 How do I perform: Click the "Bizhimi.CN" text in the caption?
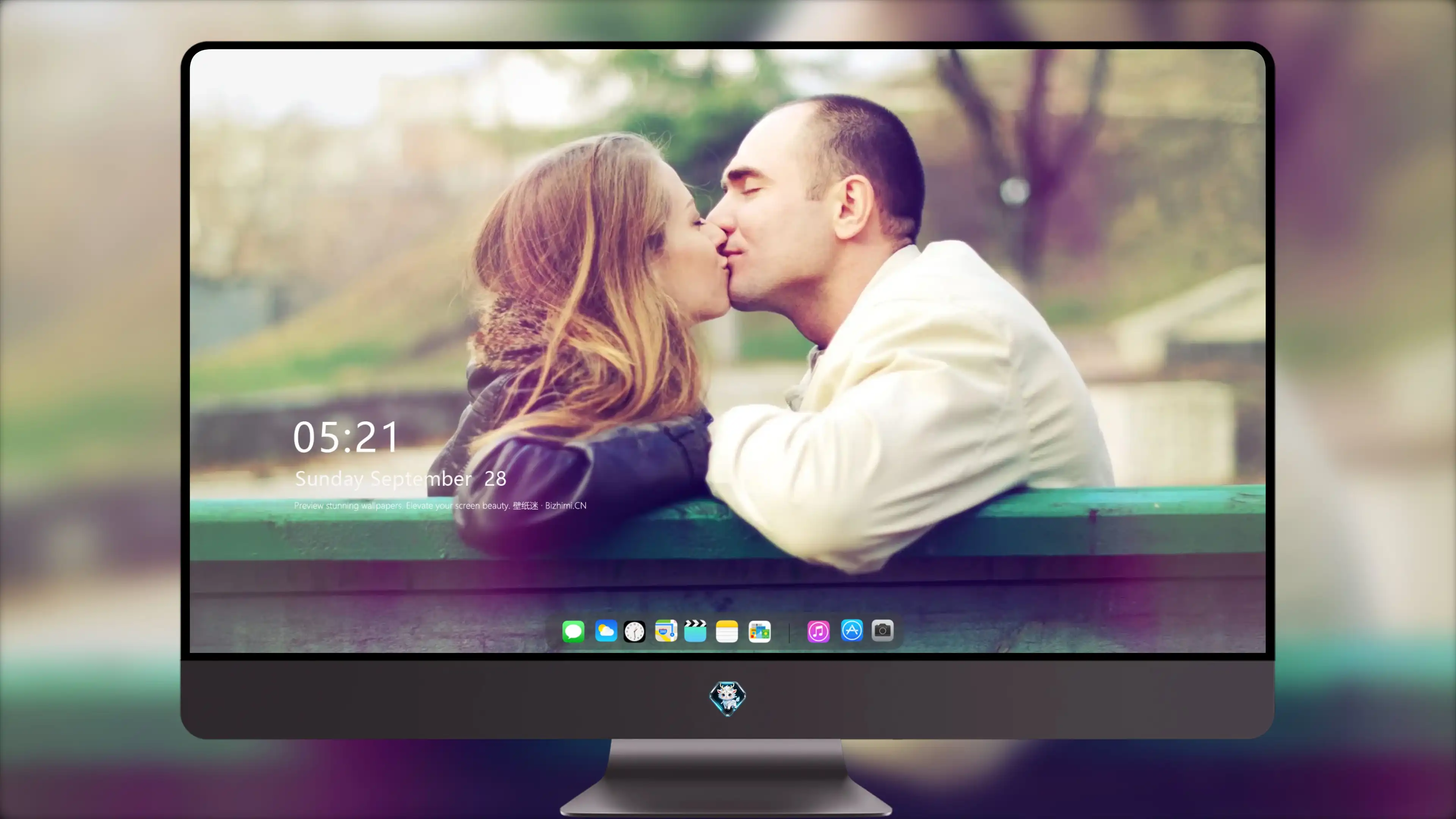tap(565, 506)
